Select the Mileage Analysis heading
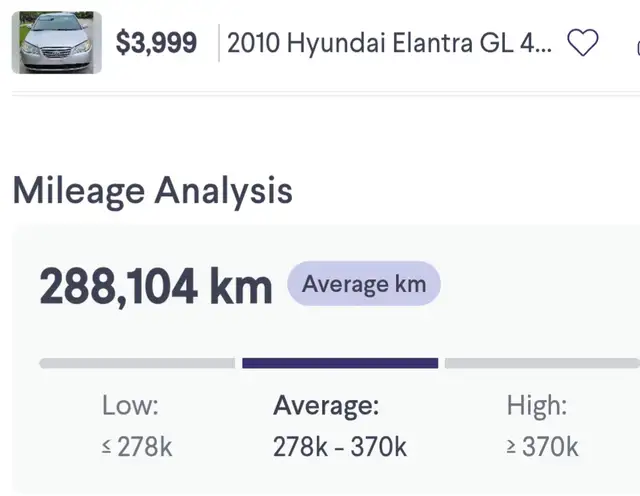The height and width of the screenshot is (496, 640). [153, 191]
